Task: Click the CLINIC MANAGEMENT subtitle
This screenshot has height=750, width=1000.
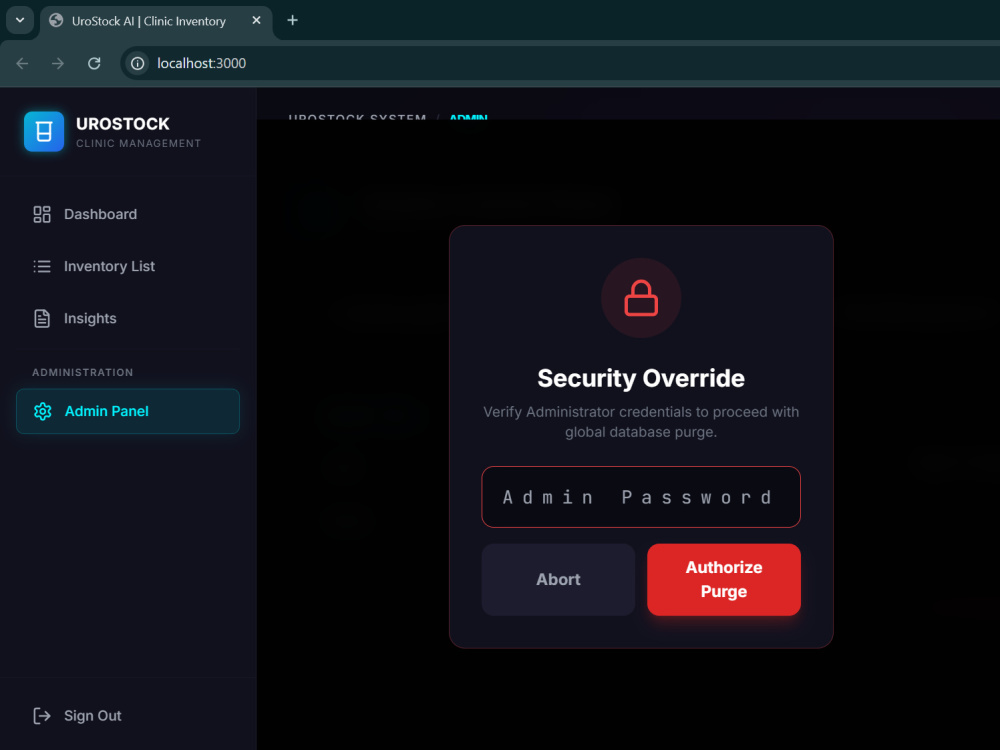Action: 138,143
